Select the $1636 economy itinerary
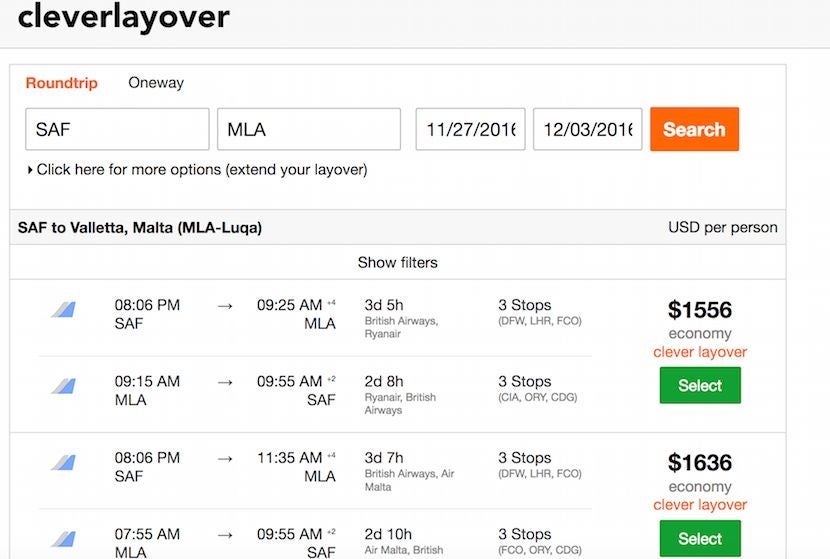The height and width of the screenshot is (559, 830). click(x=699, y=539)
